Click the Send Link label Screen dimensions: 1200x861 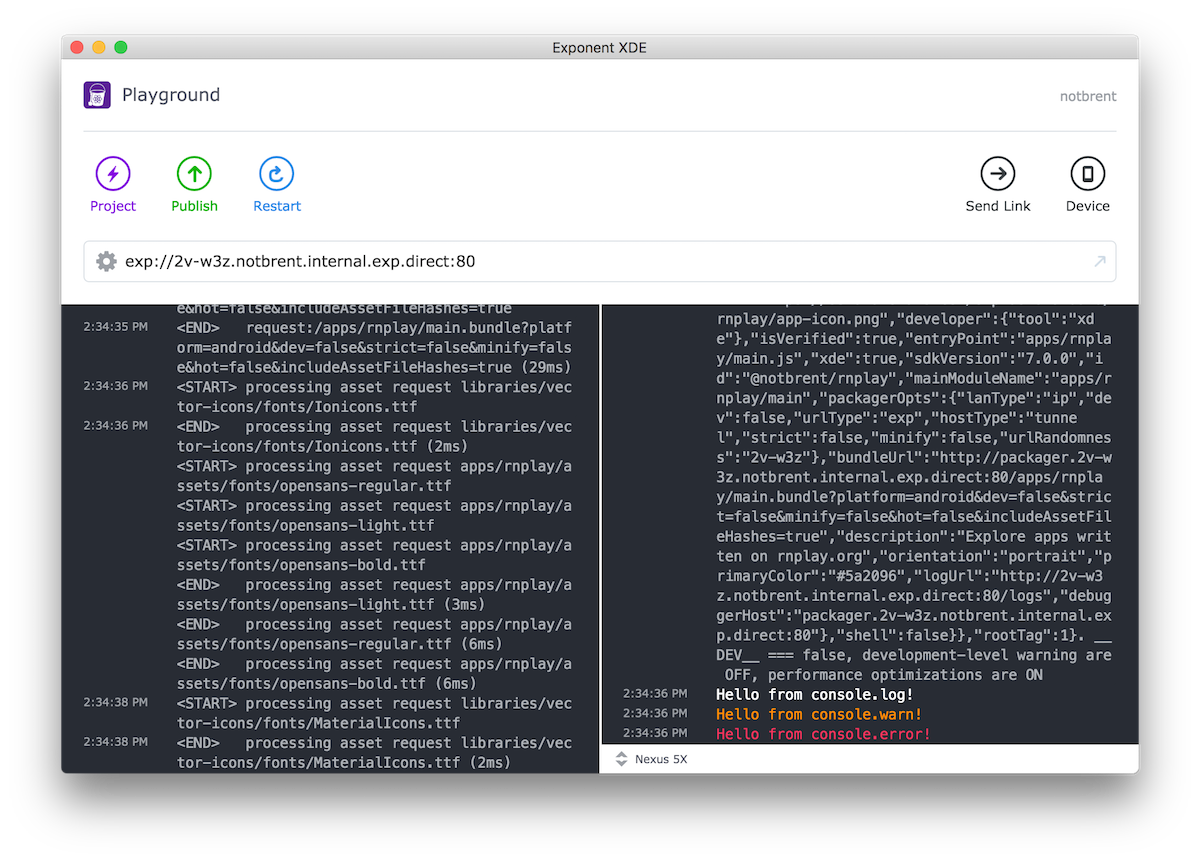point(998,206)
